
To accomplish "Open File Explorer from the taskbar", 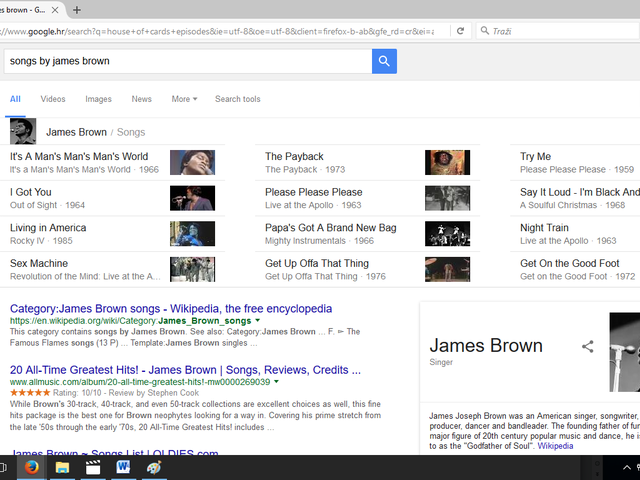I will pyautogui.click(x=62, y=467).
